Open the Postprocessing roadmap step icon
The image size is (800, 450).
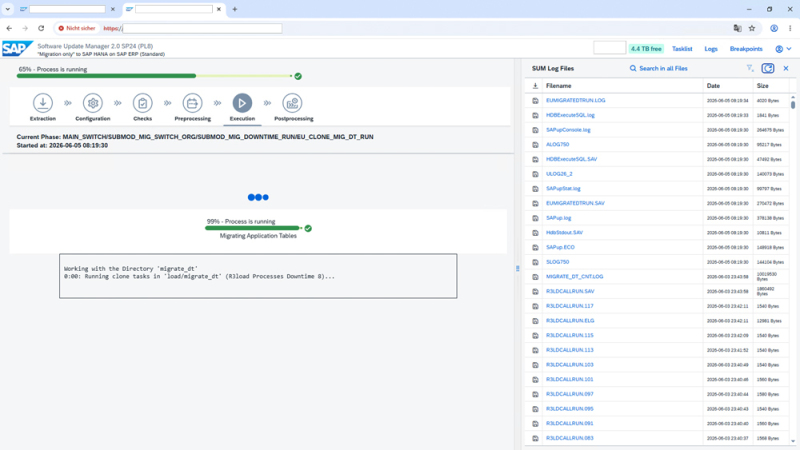point(292,103)
